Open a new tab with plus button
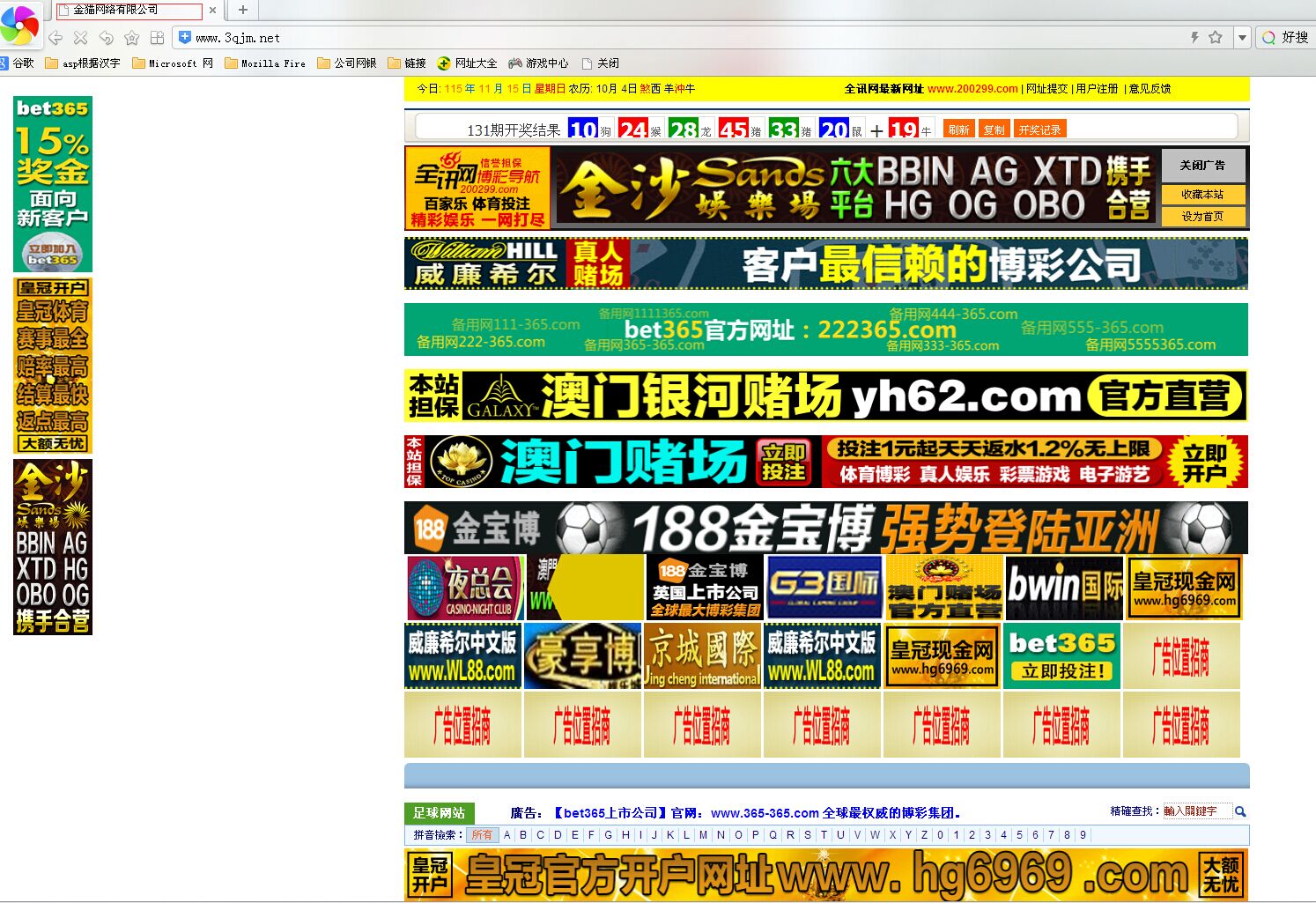 click(242, 10)
